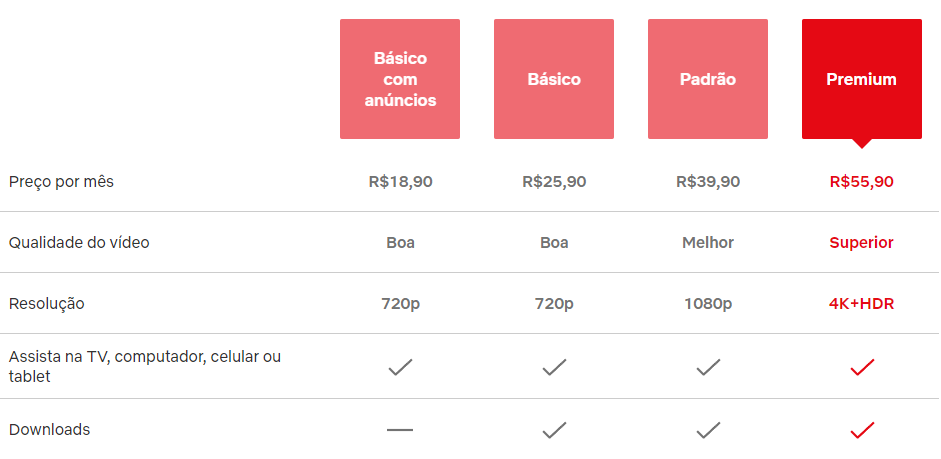Click the Premium devices checkmark icon
The width and height of the screenshot is (941, 459).
click(x=862, y=367)
